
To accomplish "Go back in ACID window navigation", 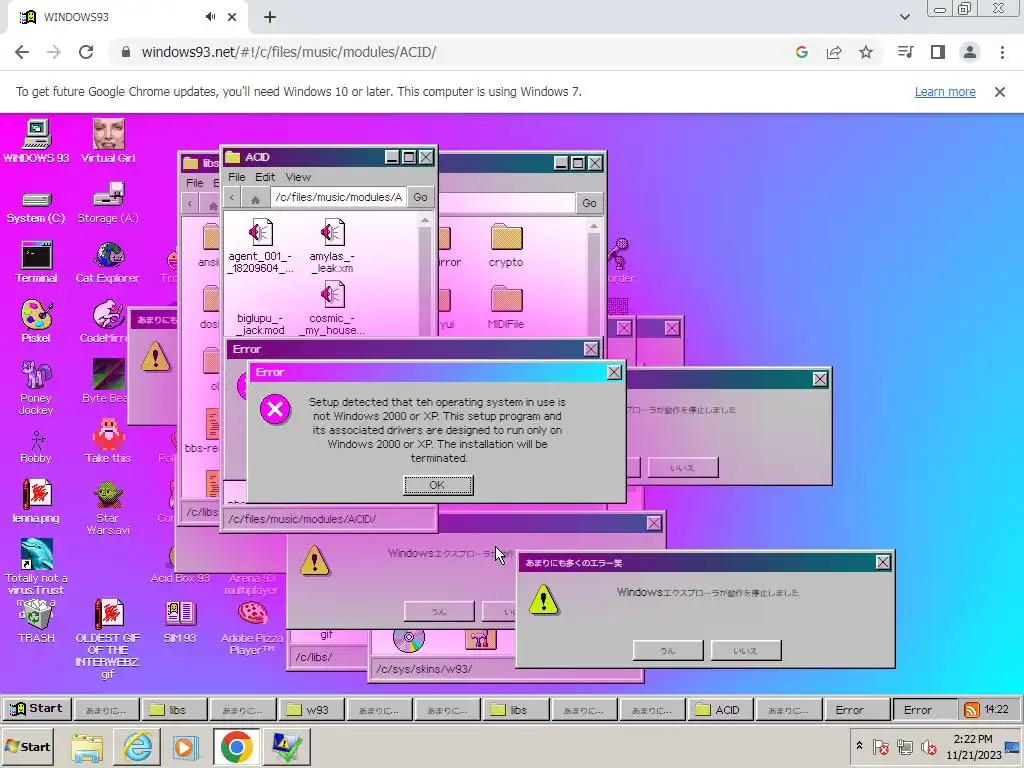I will [x=232, y=197].
